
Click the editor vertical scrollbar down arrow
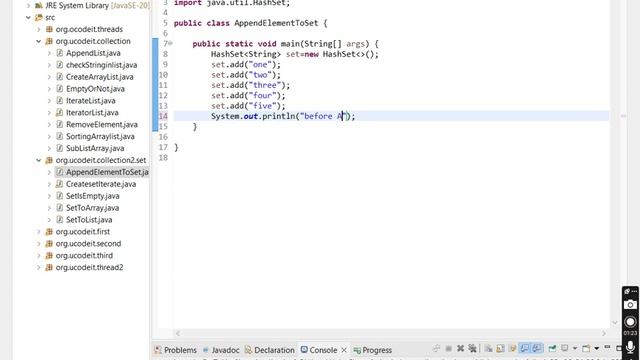coord(615,322)
